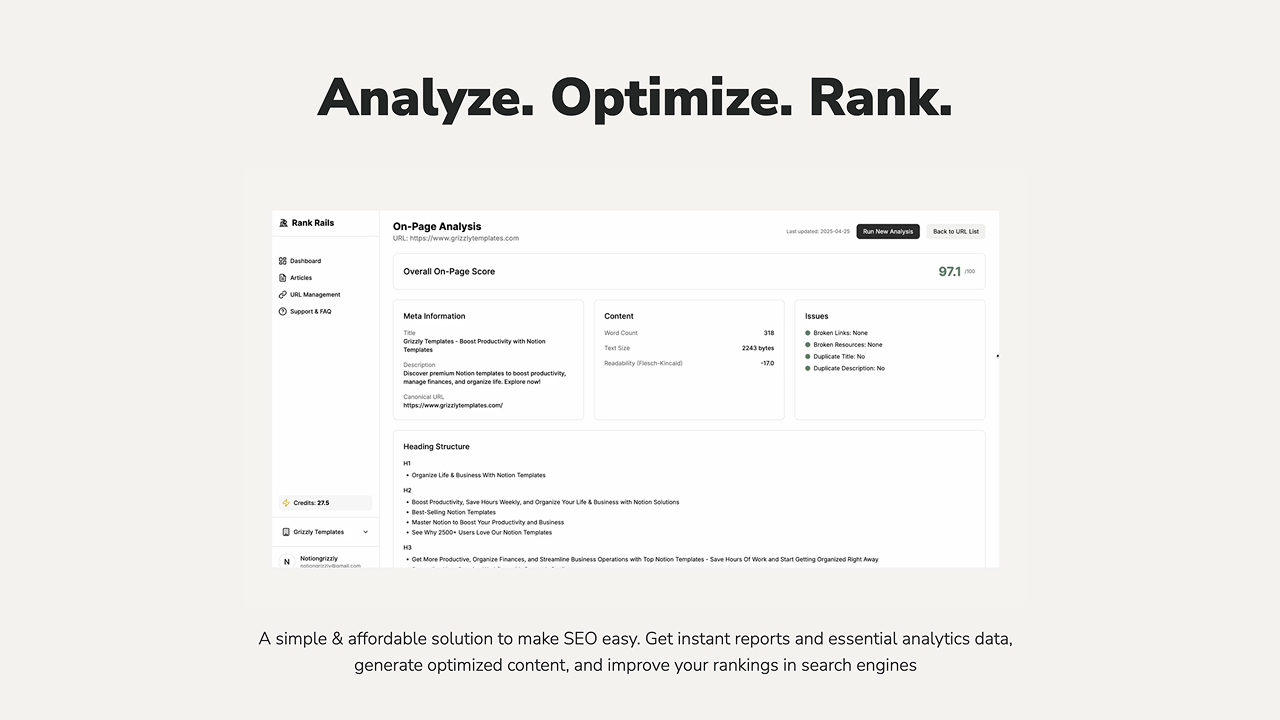Image resolution: width=1280 pixels, height=720 pixels.
Task: Click Back to URL List button
Action: coord(956,231)
